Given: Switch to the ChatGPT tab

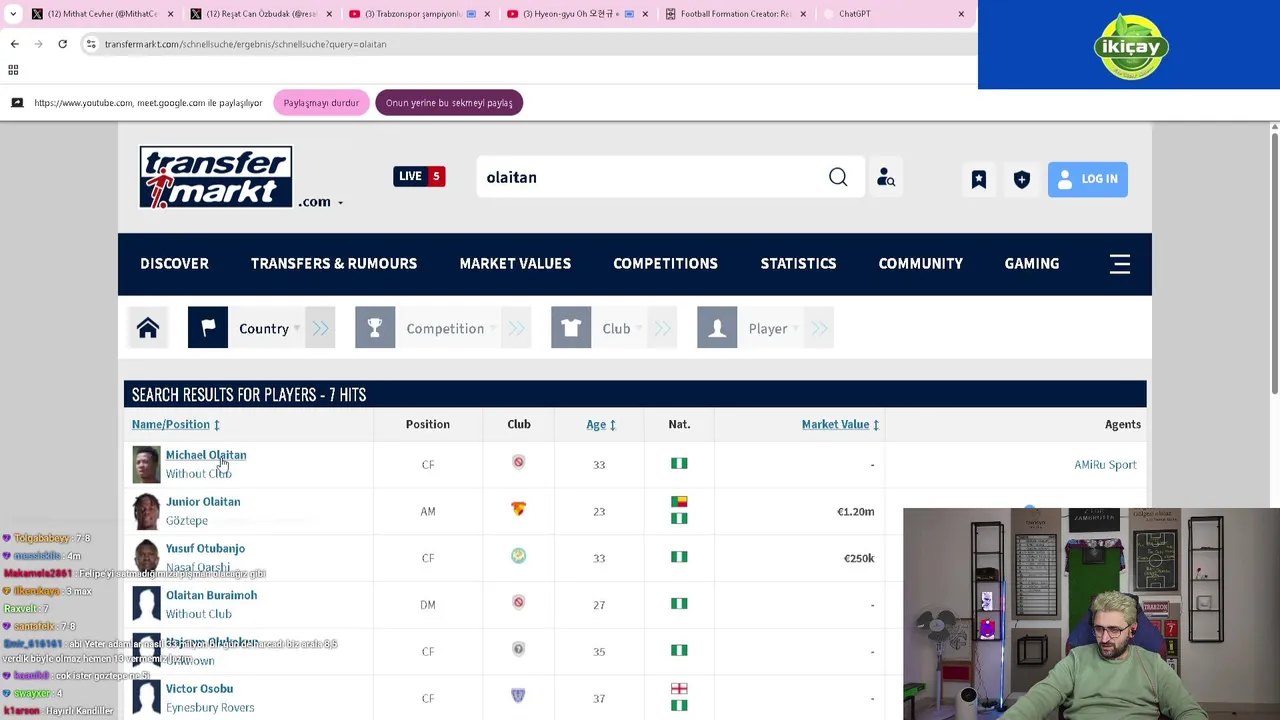Looking at the screenshot, I should coord(893,14).
